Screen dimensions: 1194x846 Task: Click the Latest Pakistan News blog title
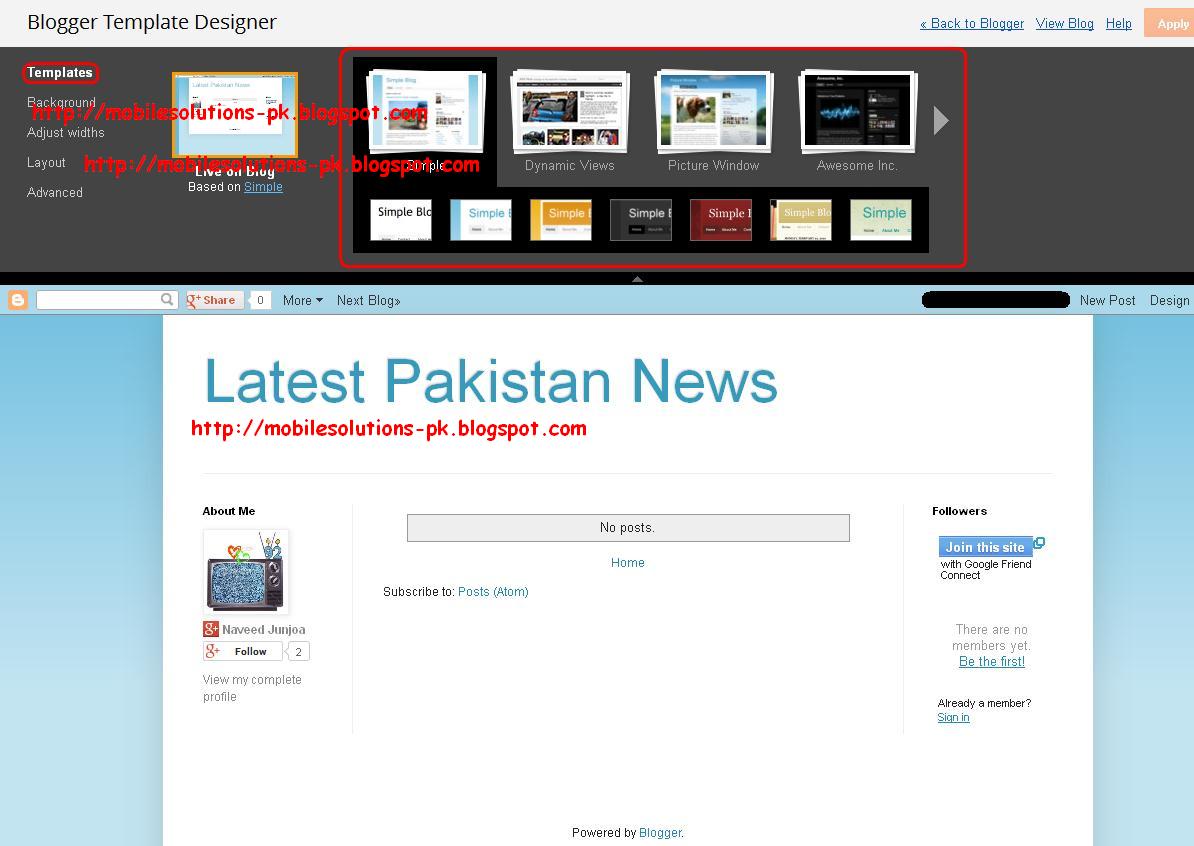click(x=491, y=381)
